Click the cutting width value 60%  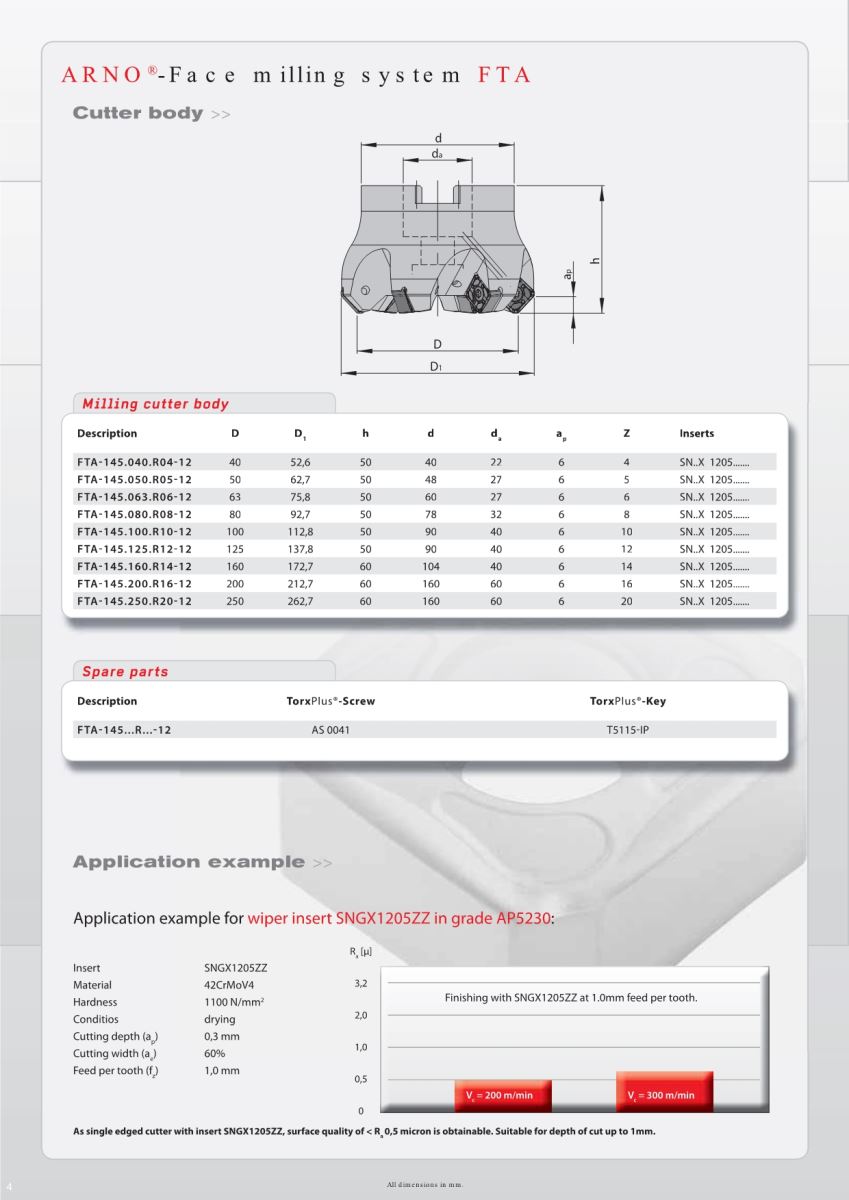point(215,1054)
